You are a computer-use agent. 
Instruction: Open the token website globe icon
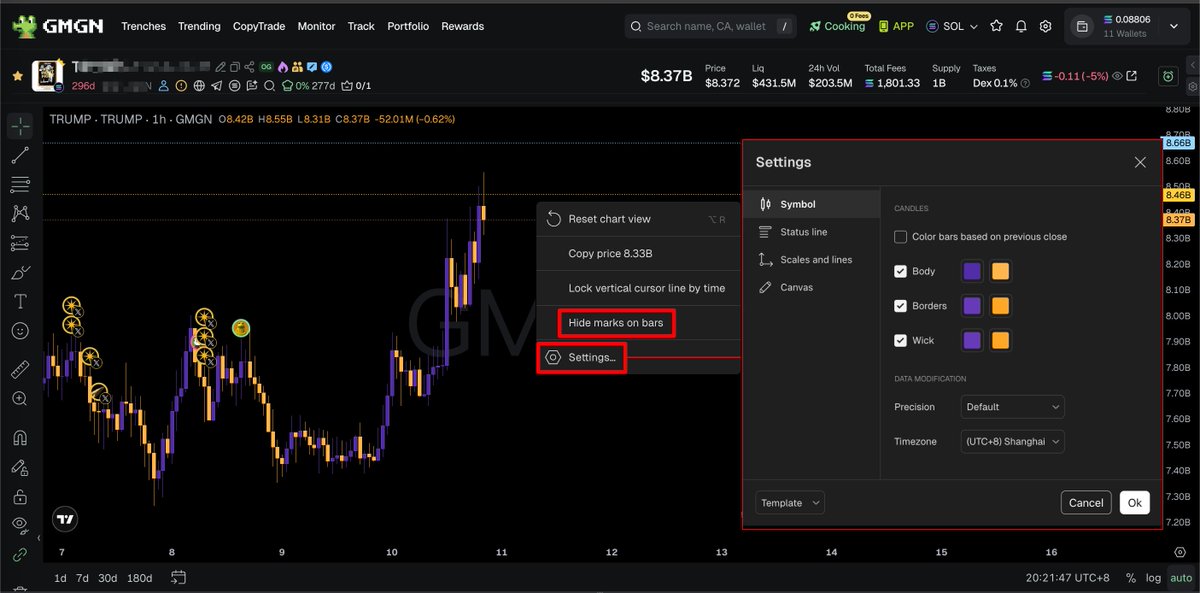[x=199, y=86]
